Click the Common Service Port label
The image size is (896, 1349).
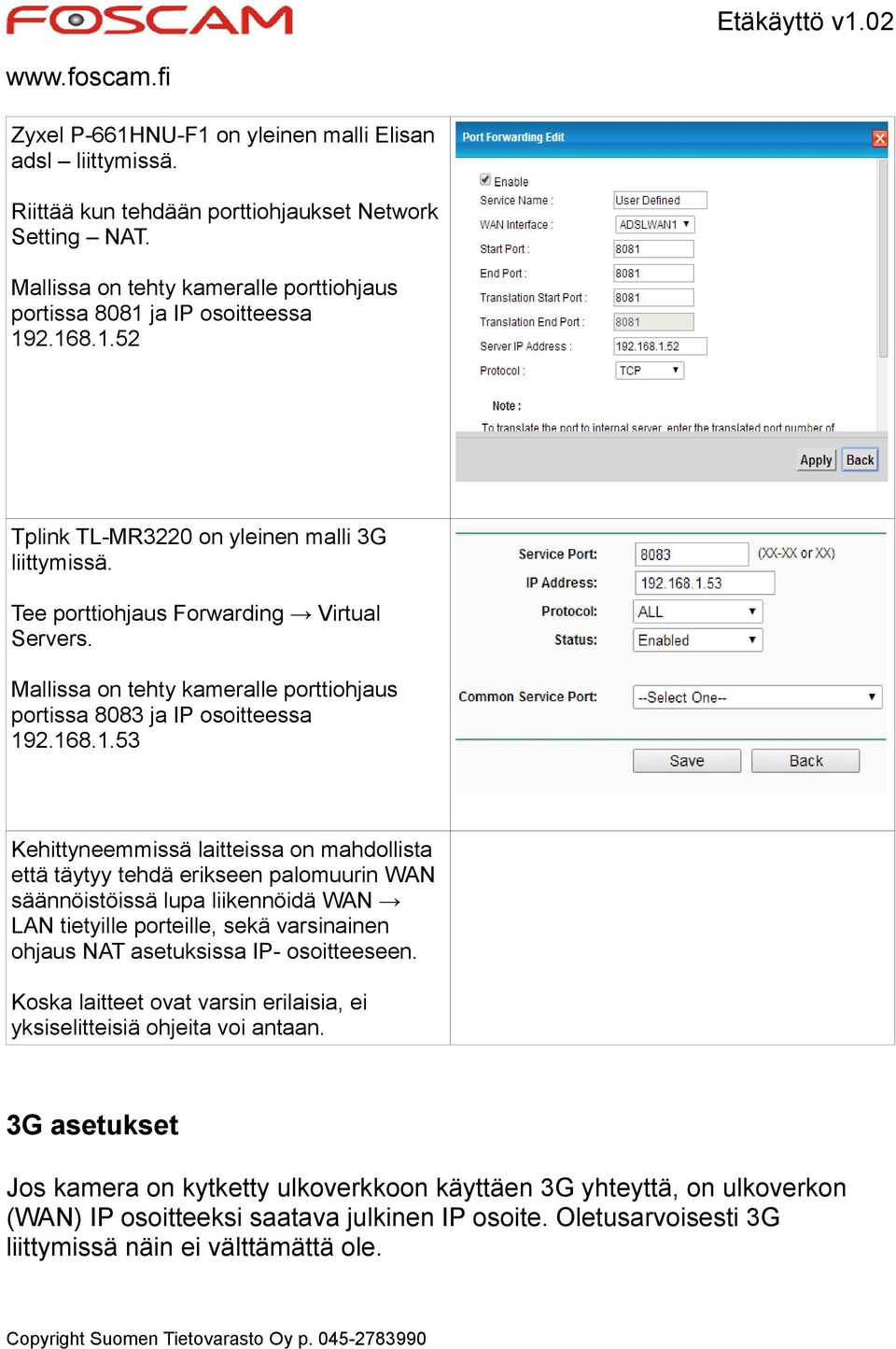(x=527, y=696)
